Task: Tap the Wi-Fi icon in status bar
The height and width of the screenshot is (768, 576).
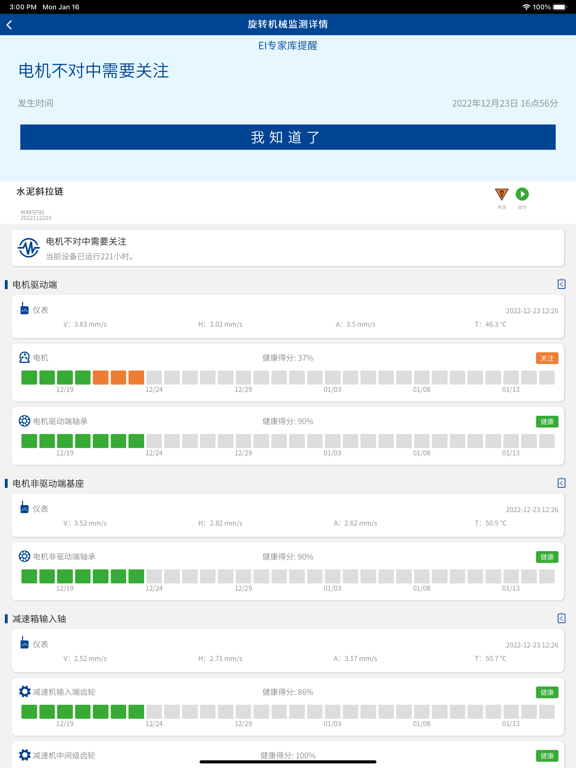Action: pos(526,7)
